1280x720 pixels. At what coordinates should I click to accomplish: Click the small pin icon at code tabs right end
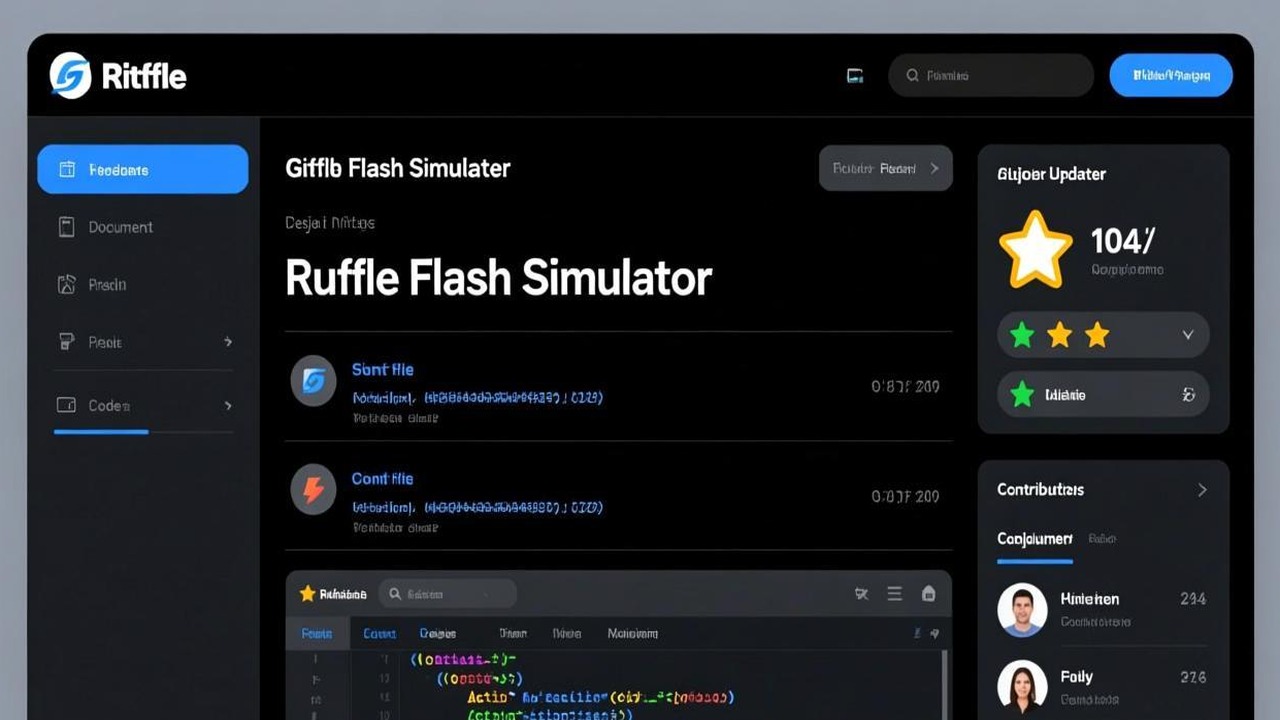click(x=934, y=633)
